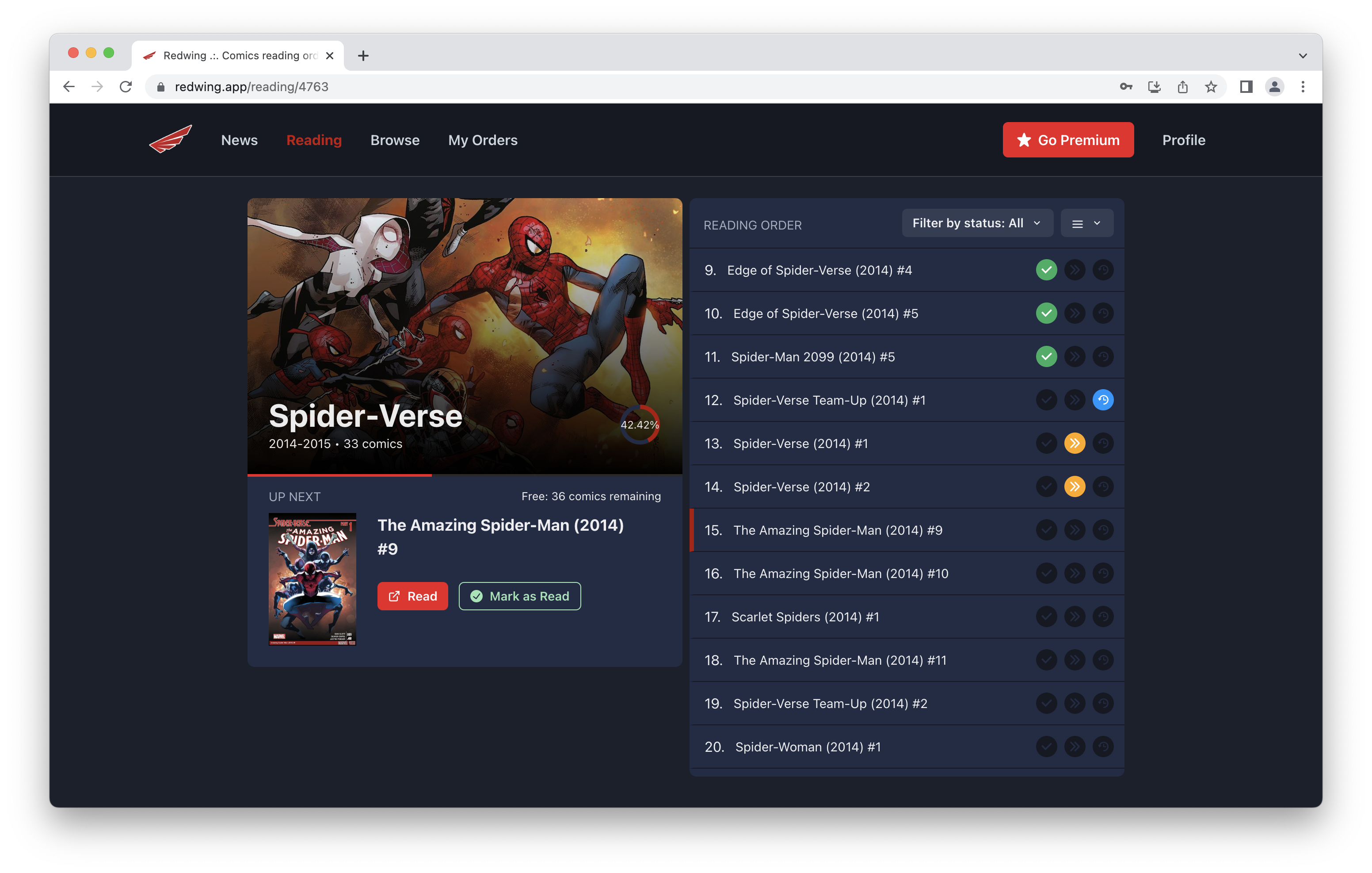Click the install app icon in address bar
This screenshot has width=1372, height=873.
click(x=1155, y=87)
